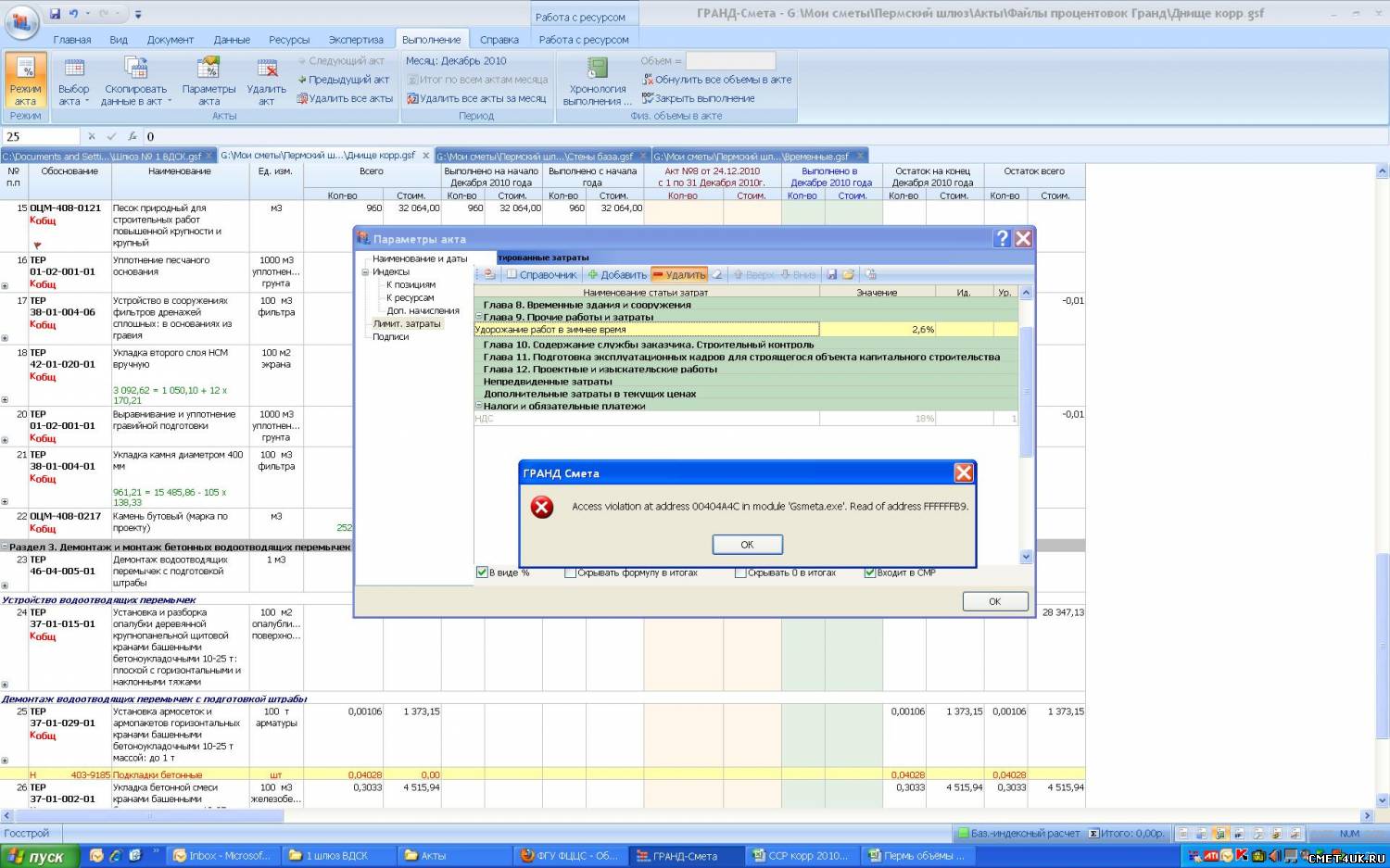Click the red error icon in the dialog
Screen dimensions: 1390x868
point(542,507)
